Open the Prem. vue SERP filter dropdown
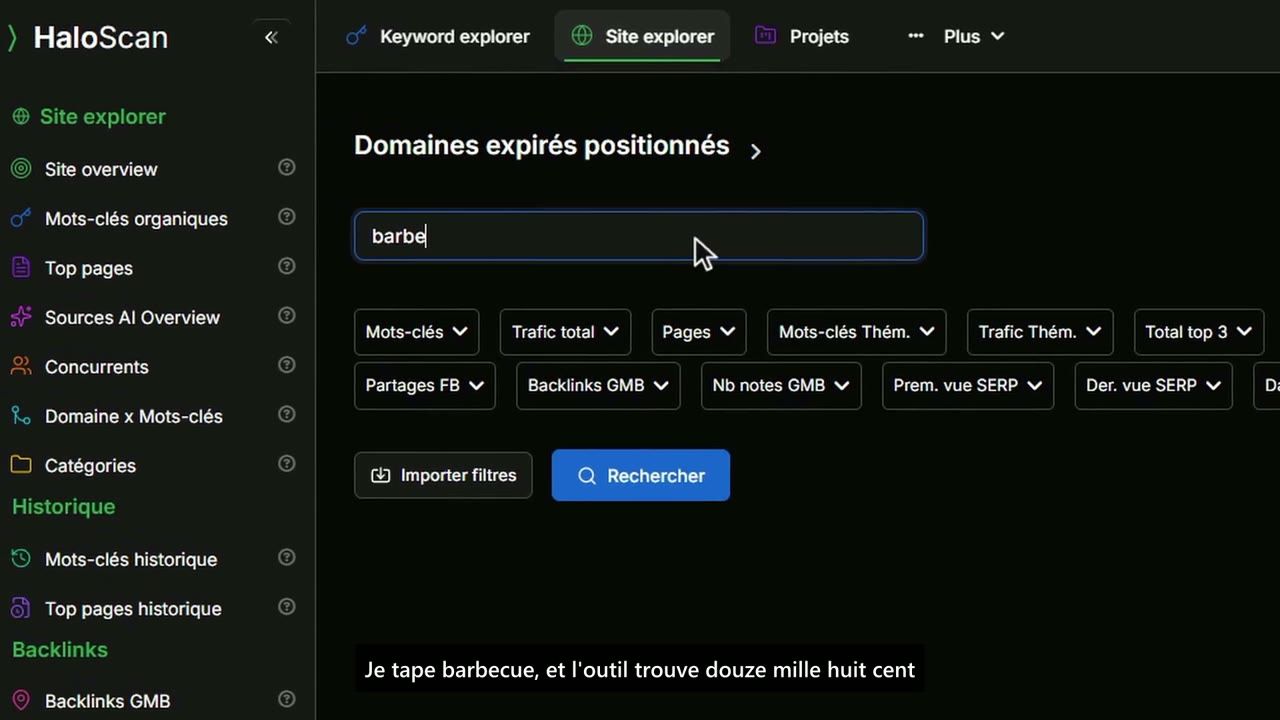 point(968,385)
